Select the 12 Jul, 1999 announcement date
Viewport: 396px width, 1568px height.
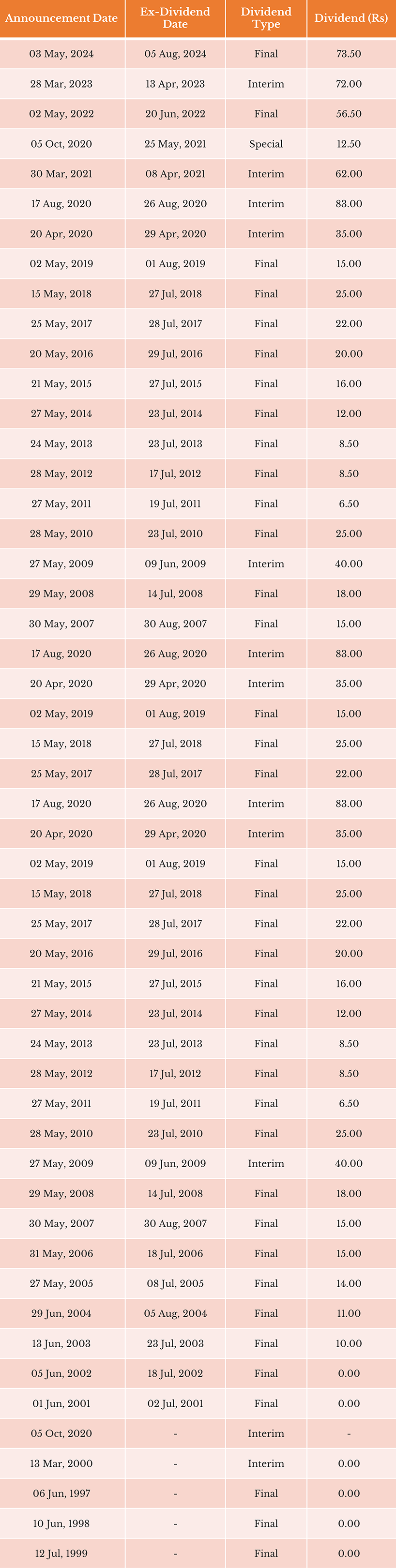click(x=61, y=1553)
